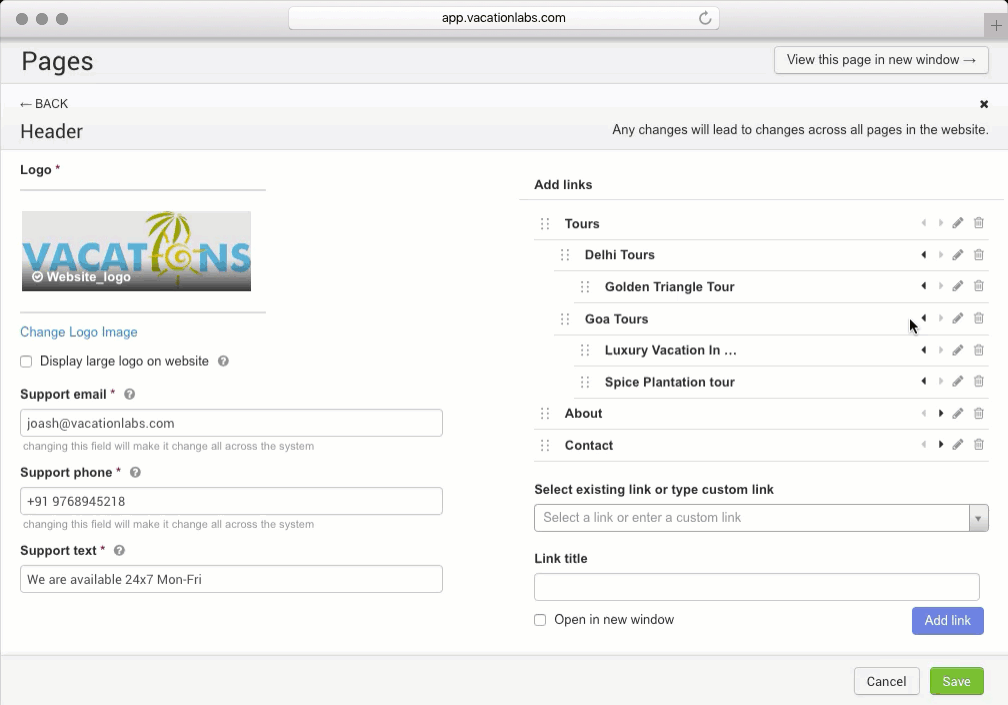Edit the Golden Triangle Tour link
1008x705 pixels.
click(x=957, y=286)
